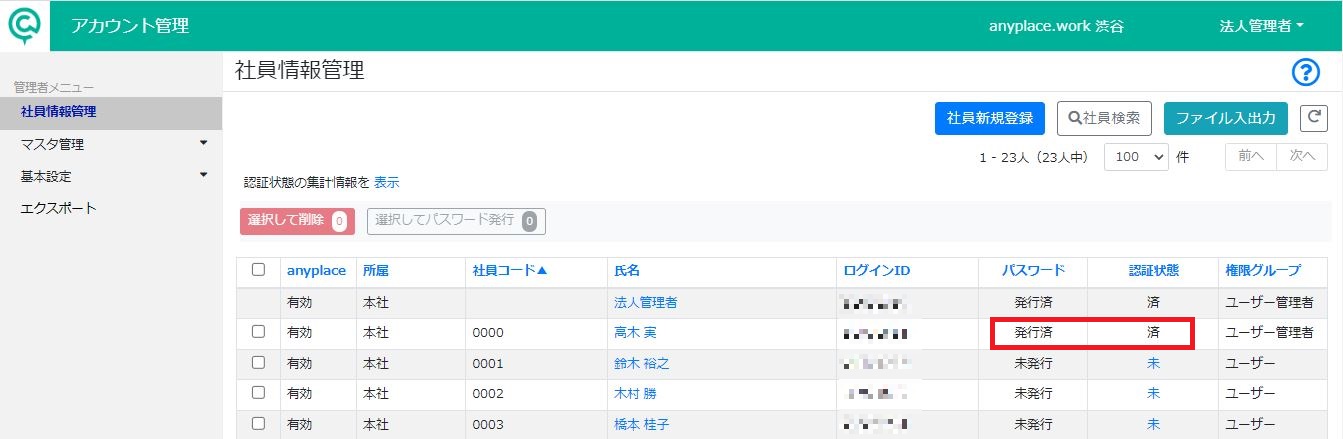The width and height of the screenshot is (1343, 439).
Task: Sort by パスワード column header
Action: pyautogui.click(x=1033, y=270)
